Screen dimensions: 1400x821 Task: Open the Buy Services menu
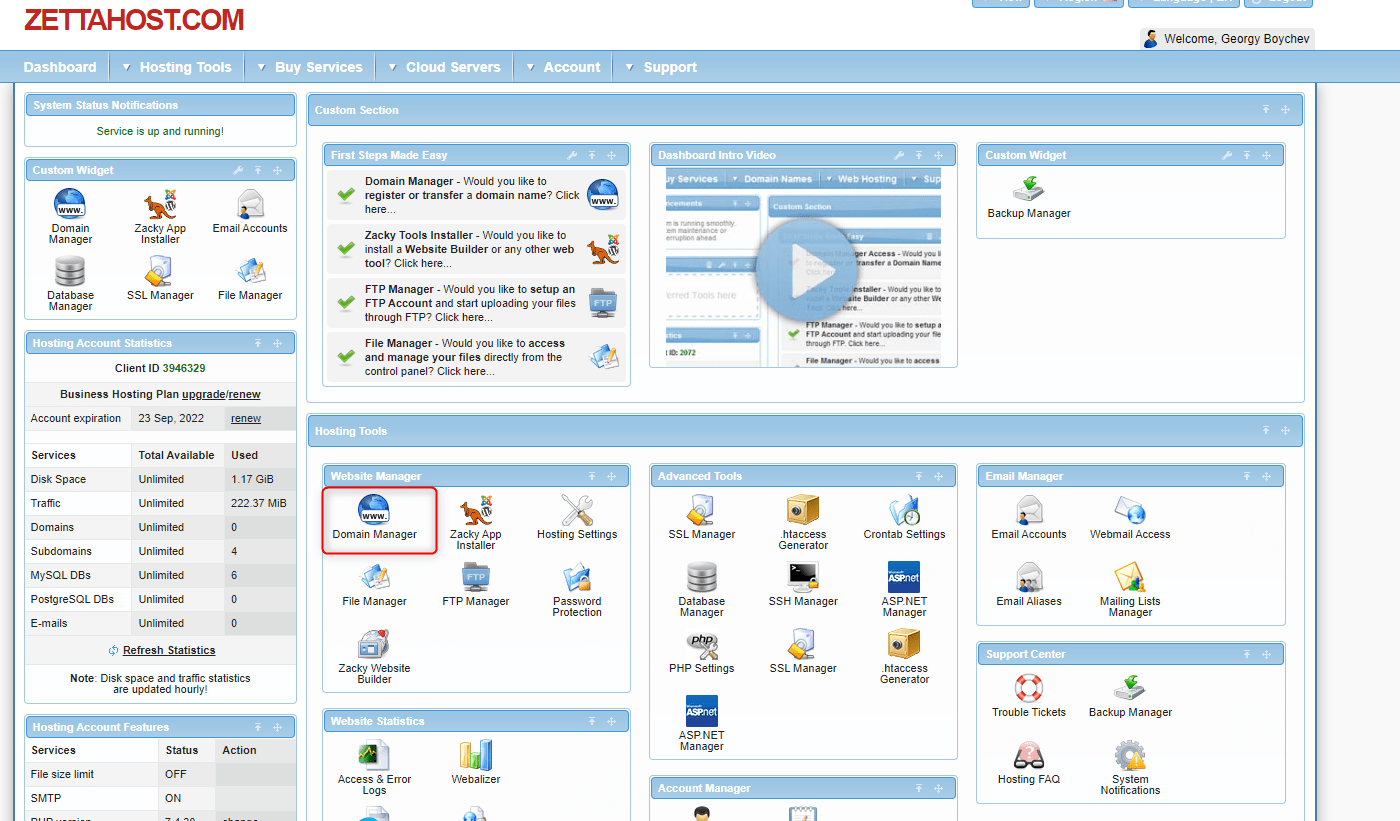309,67
